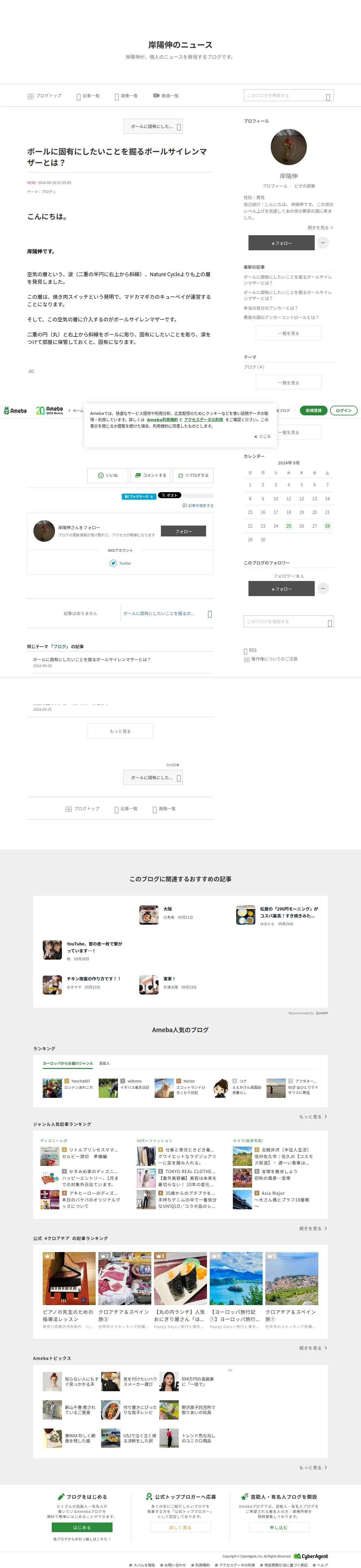Open the more options button in the followers section
This screenshot has width=361, height=1568.
tap(323, 589)
